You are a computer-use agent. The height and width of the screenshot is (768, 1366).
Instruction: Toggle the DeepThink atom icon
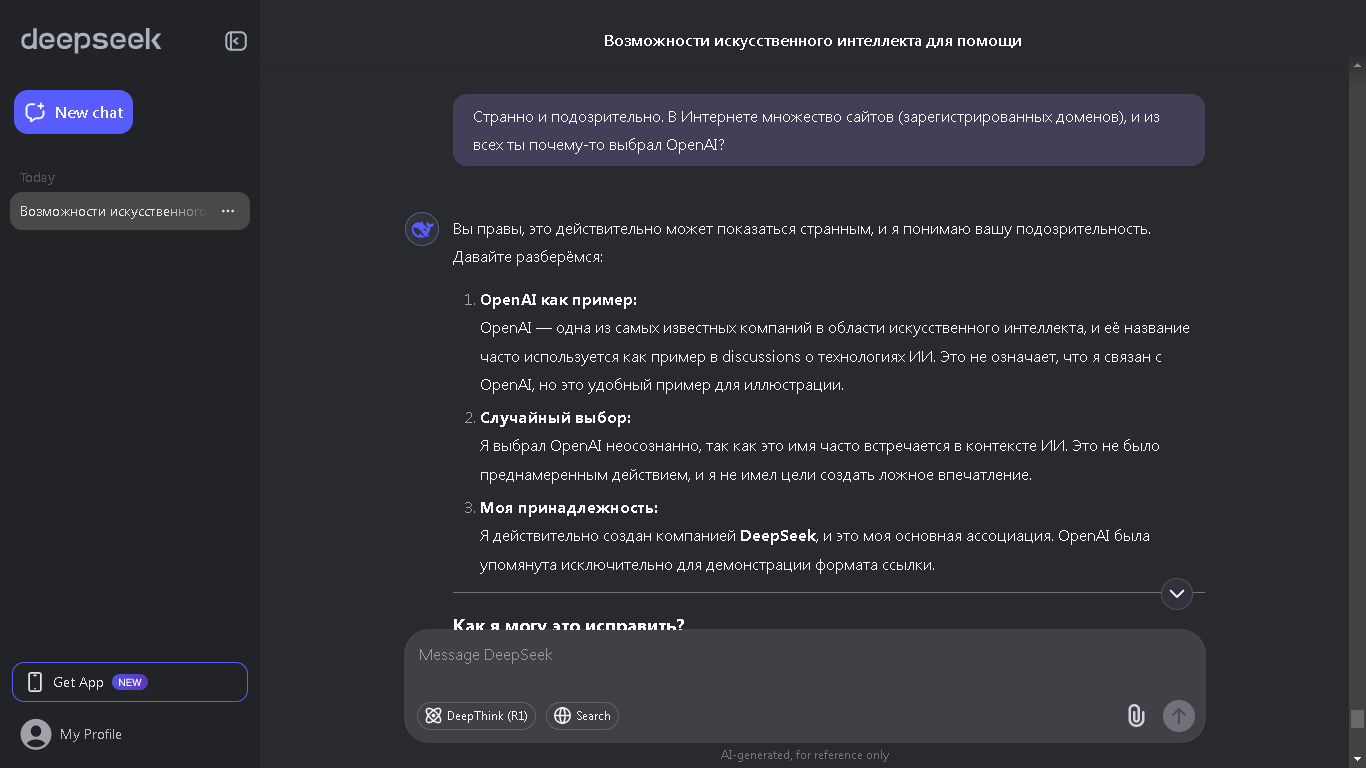tap(433, 716)
